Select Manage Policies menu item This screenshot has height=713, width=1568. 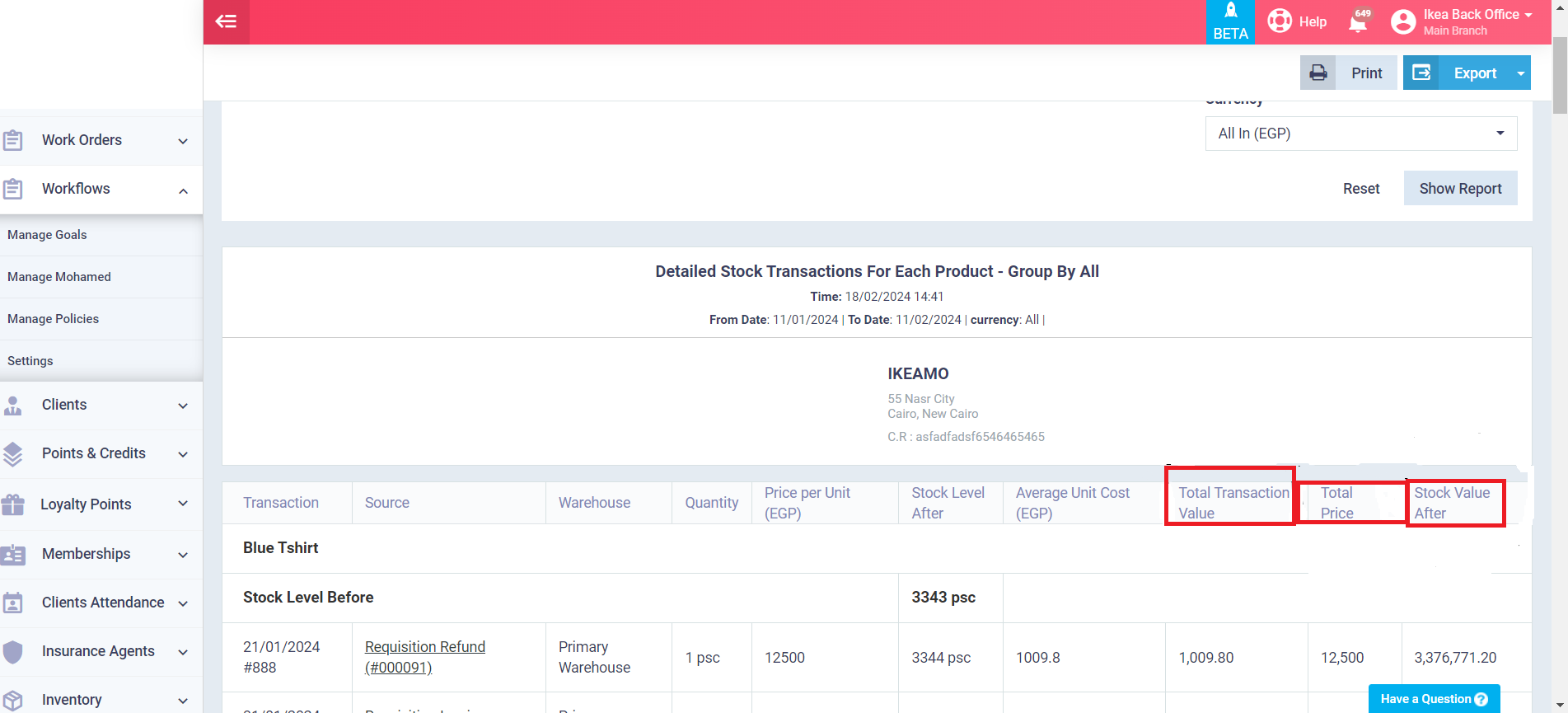click(53, 319)
